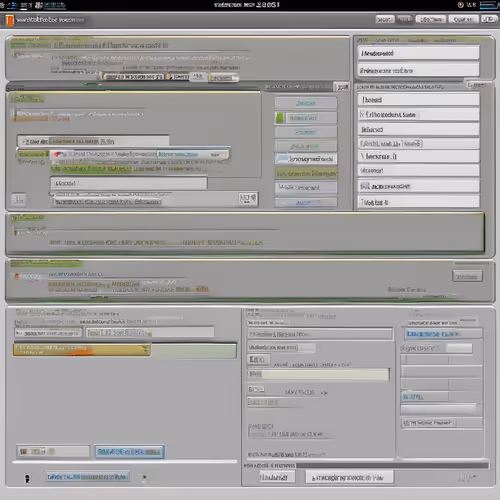Click the olive highlighted button in middle column
The height and width of the screenshot is (500, 500).
click(x=306, y=174)
